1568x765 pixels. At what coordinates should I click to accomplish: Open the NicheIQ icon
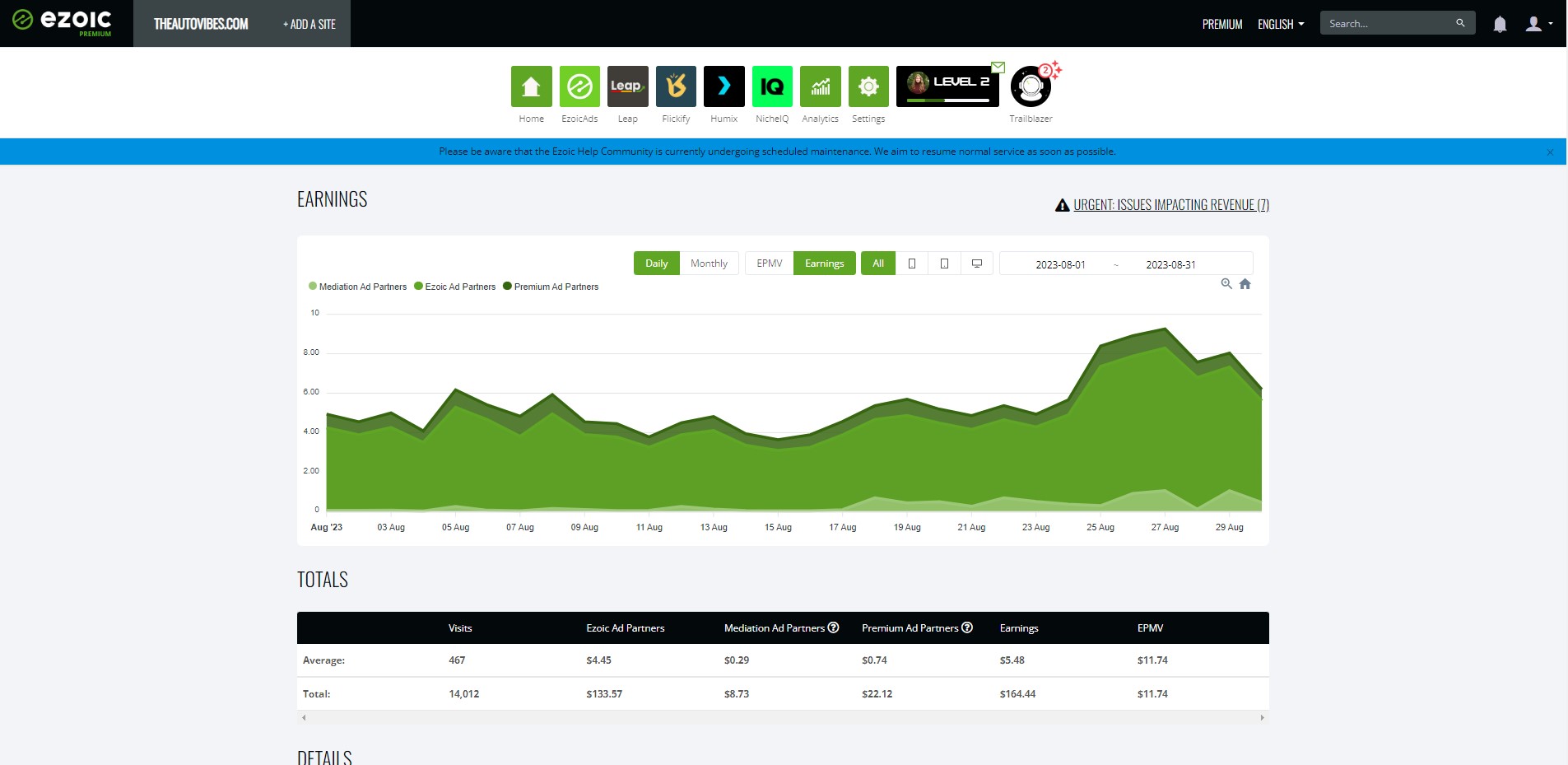click(x=772, y=86)
